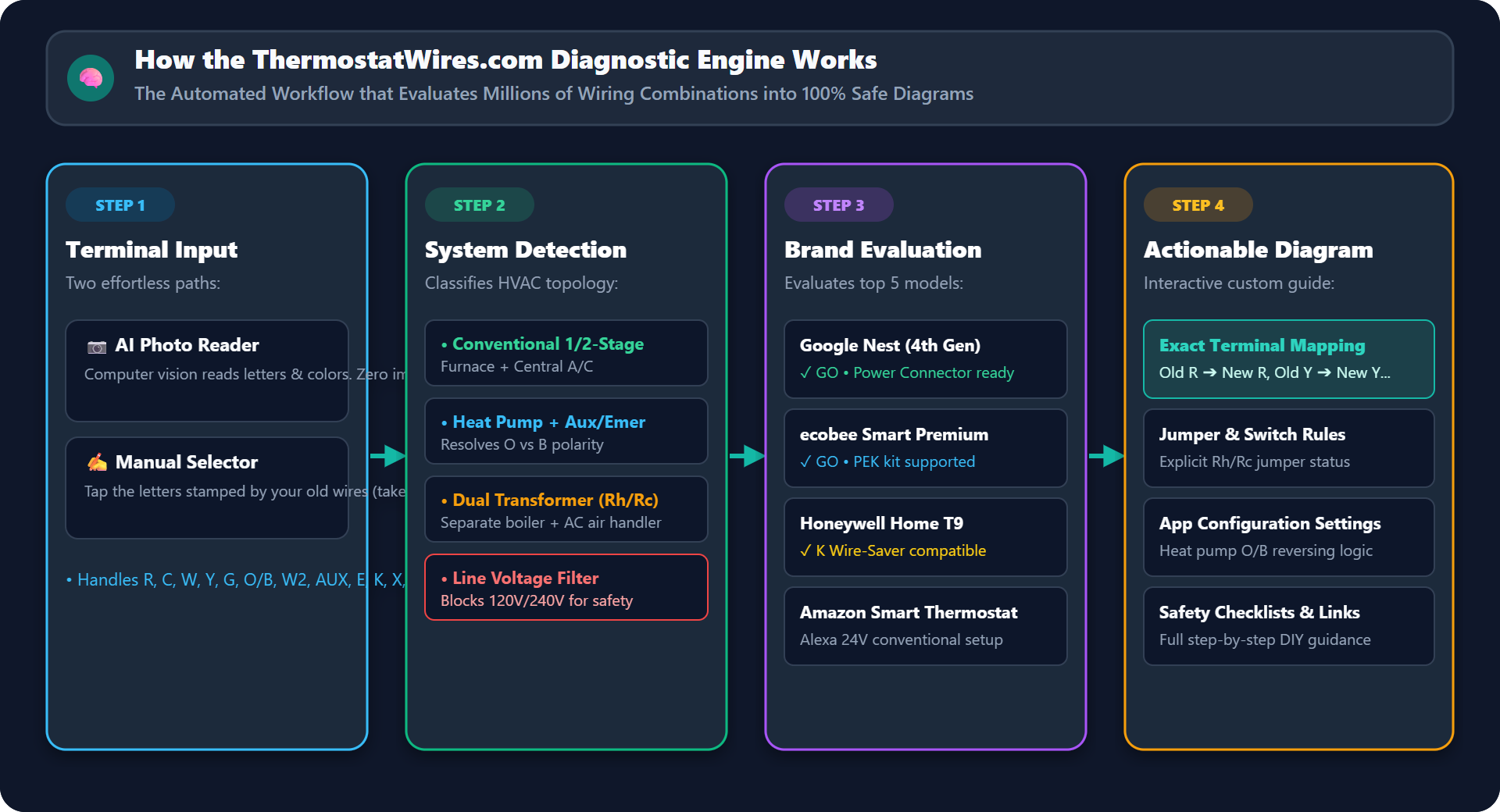Click 'Explicit Rh/Rc jumper status' text
The width and height of the screenshot is (1500, 812).
pyautogui.click(x=1255, y=462)
